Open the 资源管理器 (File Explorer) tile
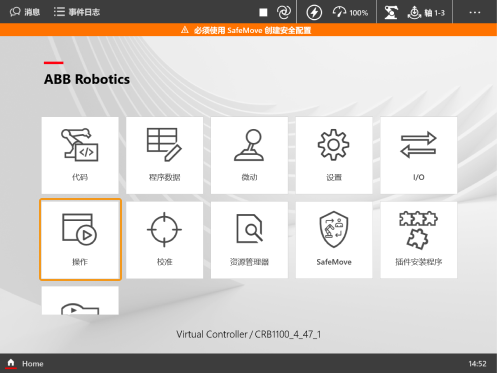Image resolution: width=497 pixels, height=373 pixels. click(249, 240)
